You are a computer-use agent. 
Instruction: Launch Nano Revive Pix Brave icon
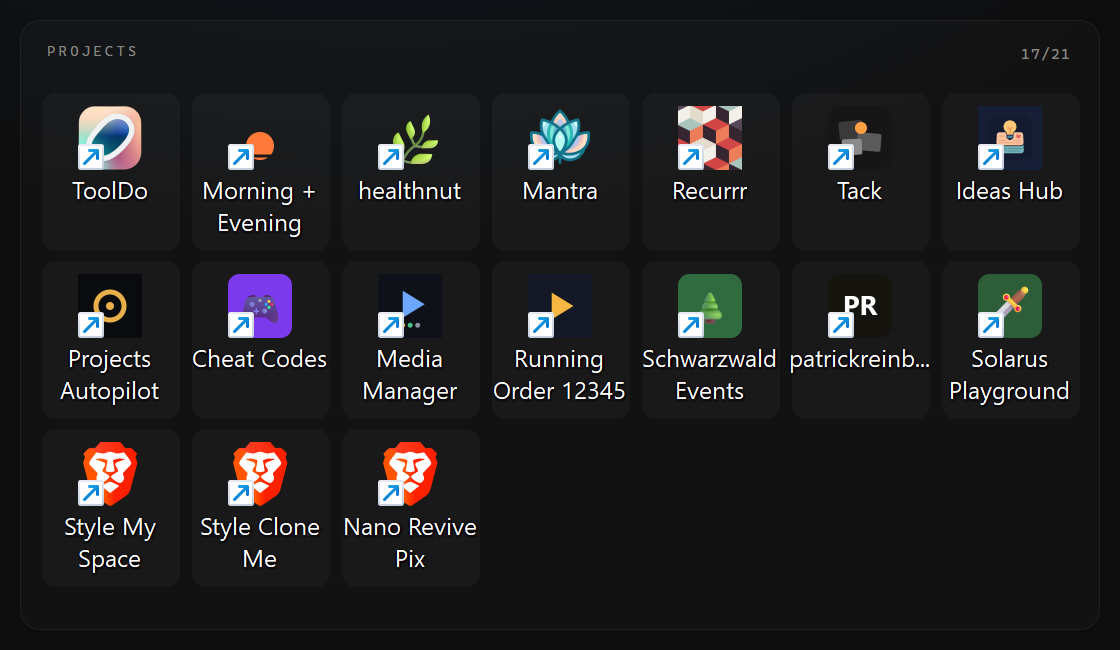[410, 474]
